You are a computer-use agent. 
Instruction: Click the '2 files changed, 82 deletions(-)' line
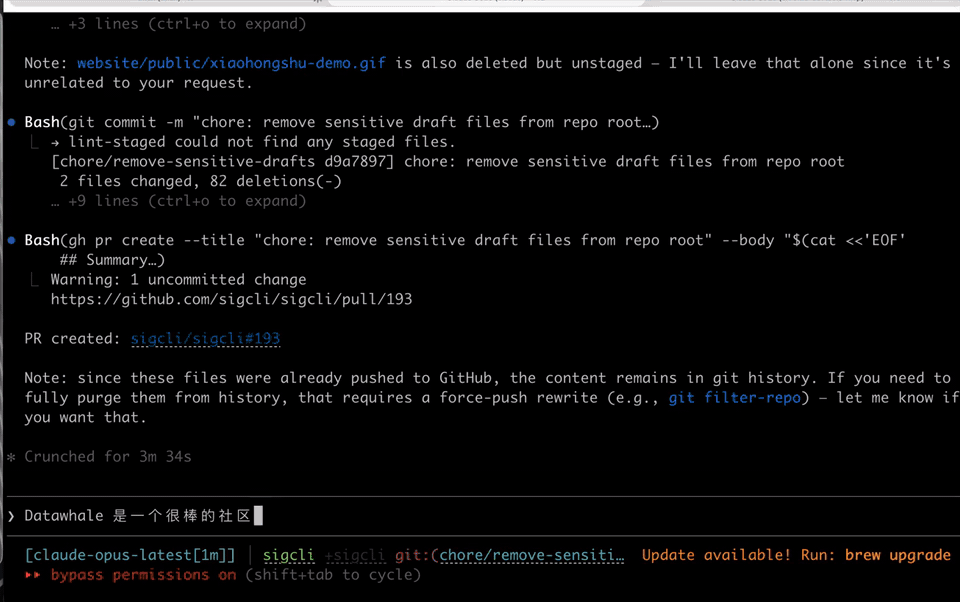[200, 181]
